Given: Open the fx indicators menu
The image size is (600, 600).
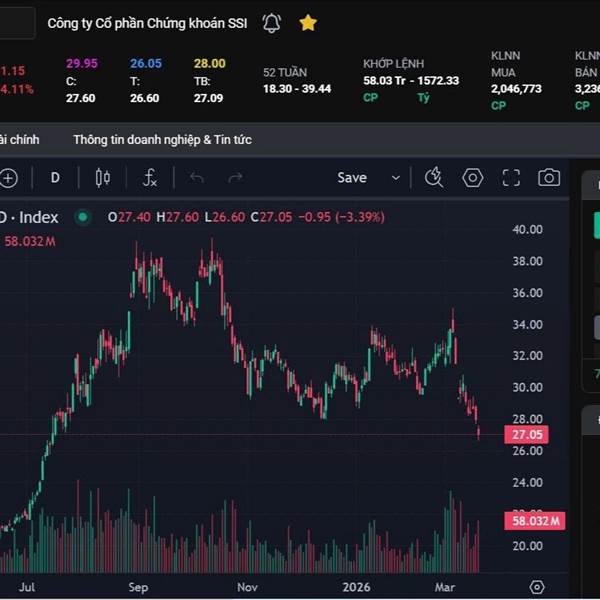Looking at the screenshot, I should [x=150, y=178].
